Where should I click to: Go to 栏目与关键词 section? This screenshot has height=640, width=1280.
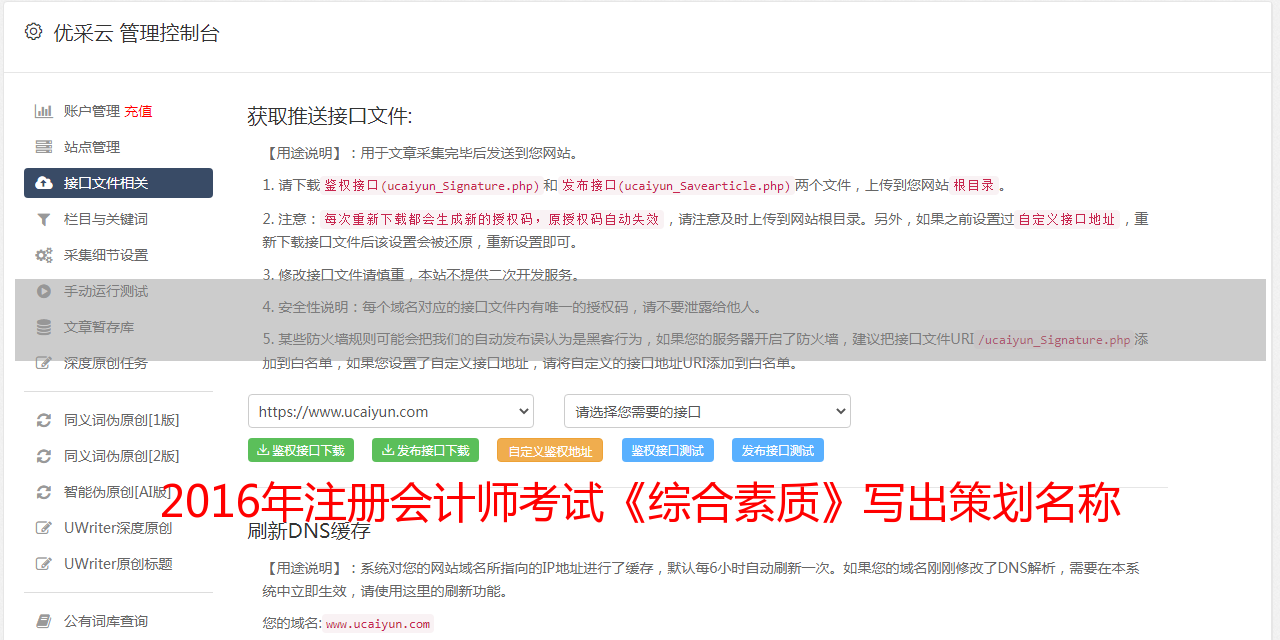118,219
